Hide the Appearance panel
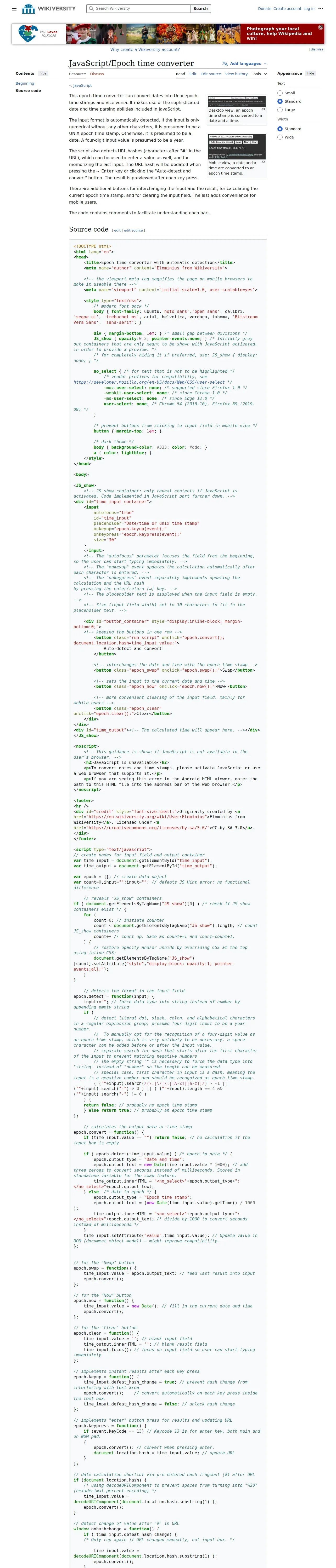This screenshot has height=1568, width=336. point(310,73)
